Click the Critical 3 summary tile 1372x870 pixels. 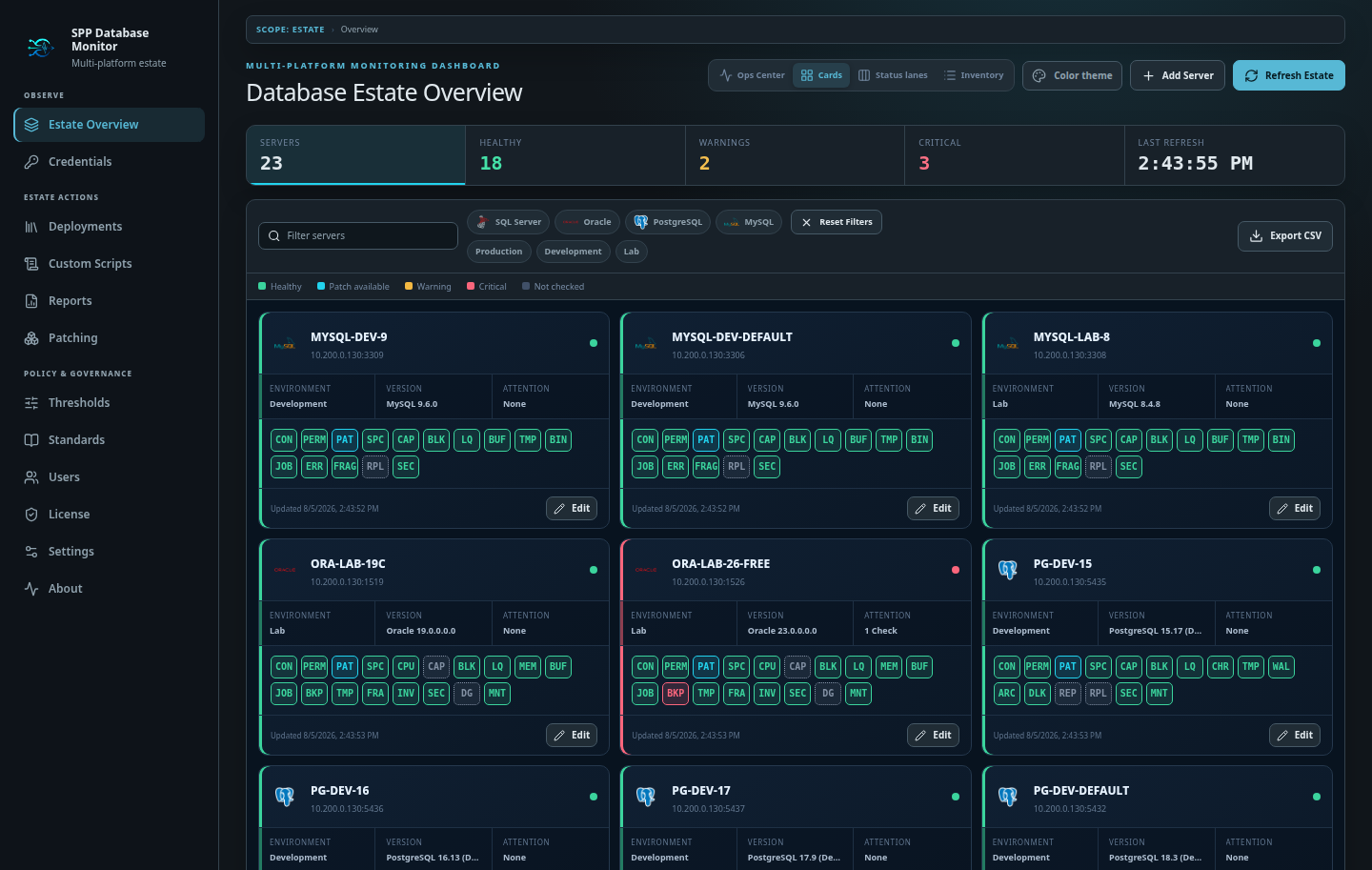(x=1015, y=154)
